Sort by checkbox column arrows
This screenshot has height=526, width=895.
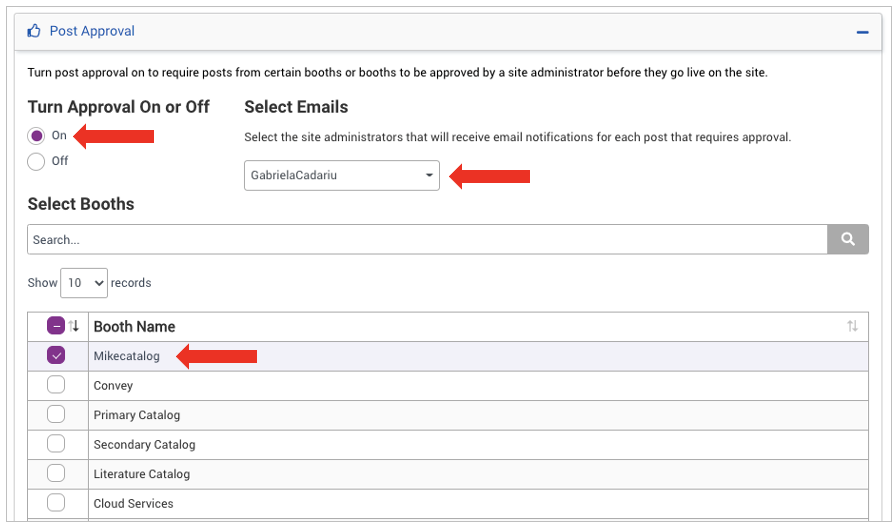(x=74, y=326)
